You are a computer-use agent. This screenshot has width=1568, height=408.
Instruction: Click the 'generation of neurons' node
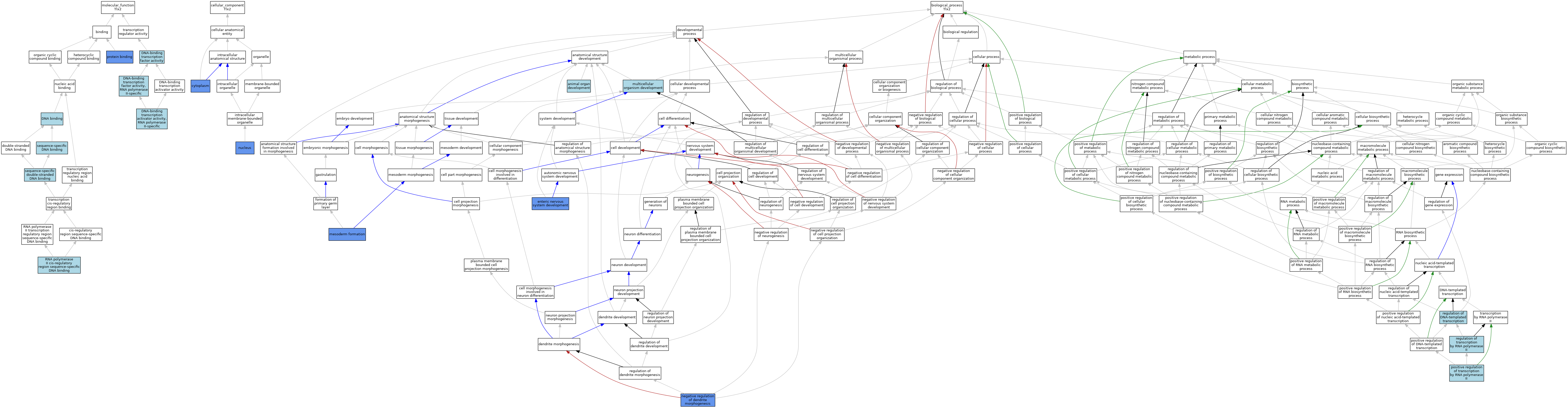656,204
